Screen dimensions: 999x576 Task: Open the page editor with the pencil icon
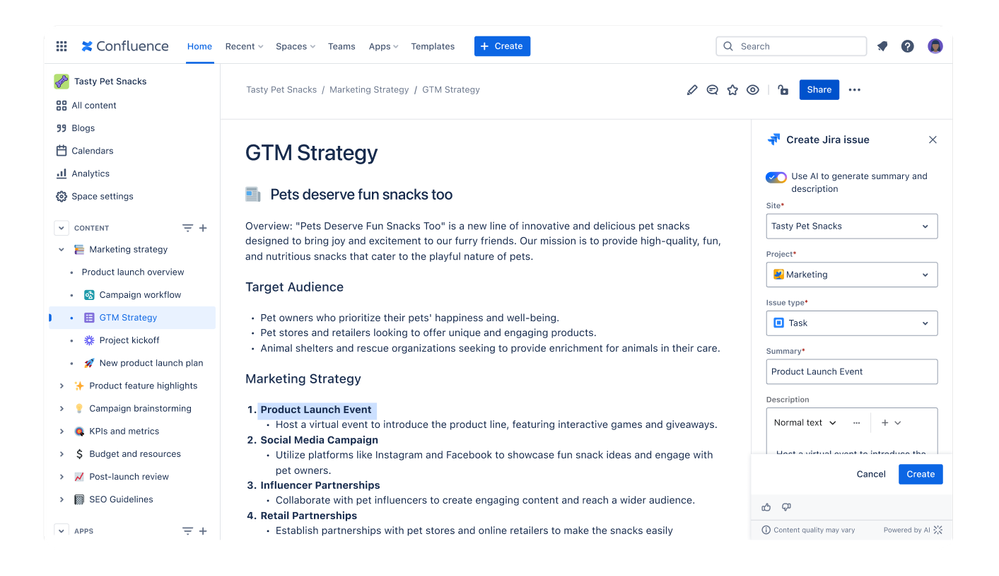click(x=692, y=90)
